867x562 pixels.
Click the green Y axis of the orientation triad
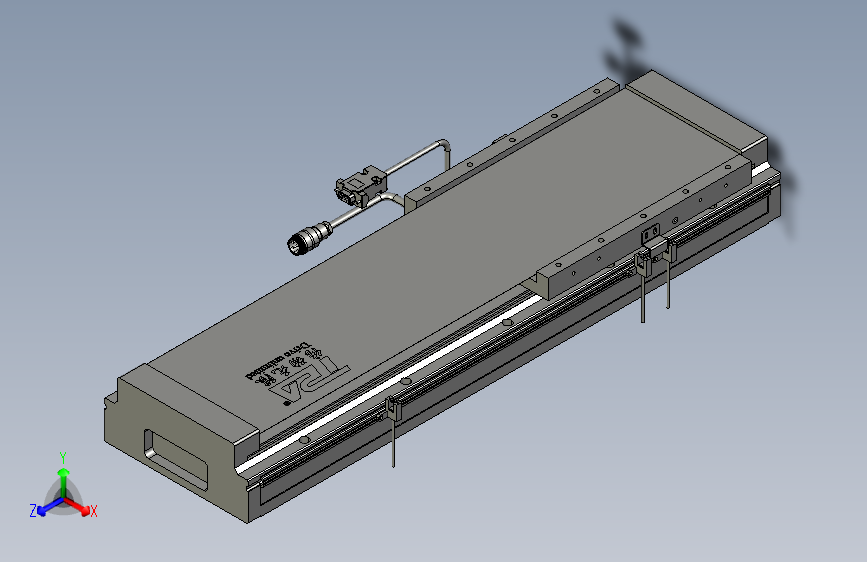click(64, 482)
